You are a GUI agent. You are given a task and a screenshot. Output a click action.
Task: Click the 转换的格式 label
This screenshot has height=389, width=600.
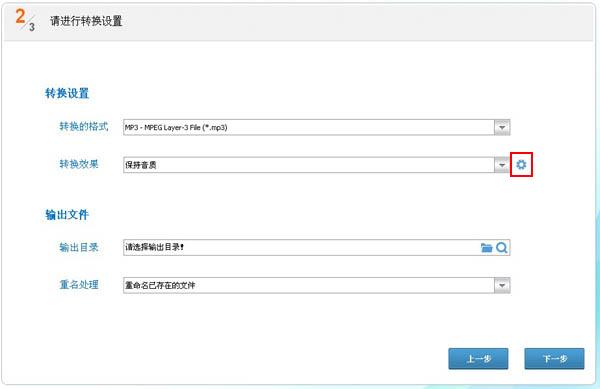(84, 126)
